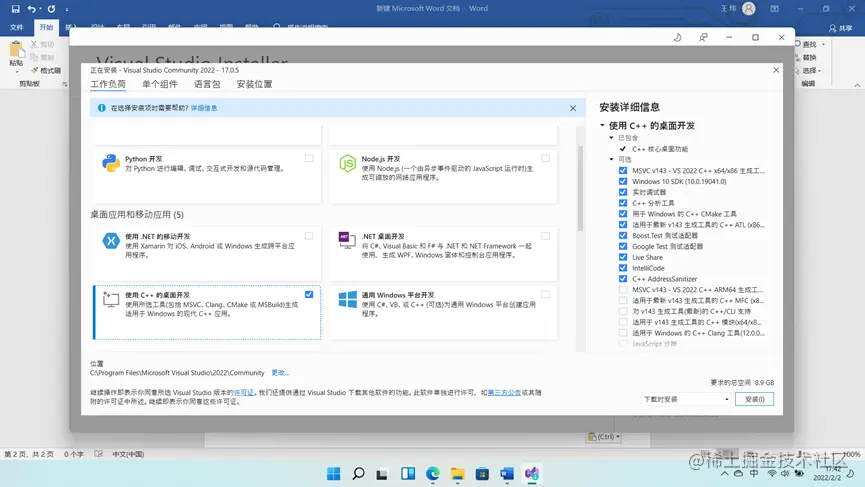The height and width of the screenshot is (487, 865).
Task: Check the Python 开发 workload checkbox
Action: (x=309, y=158)
